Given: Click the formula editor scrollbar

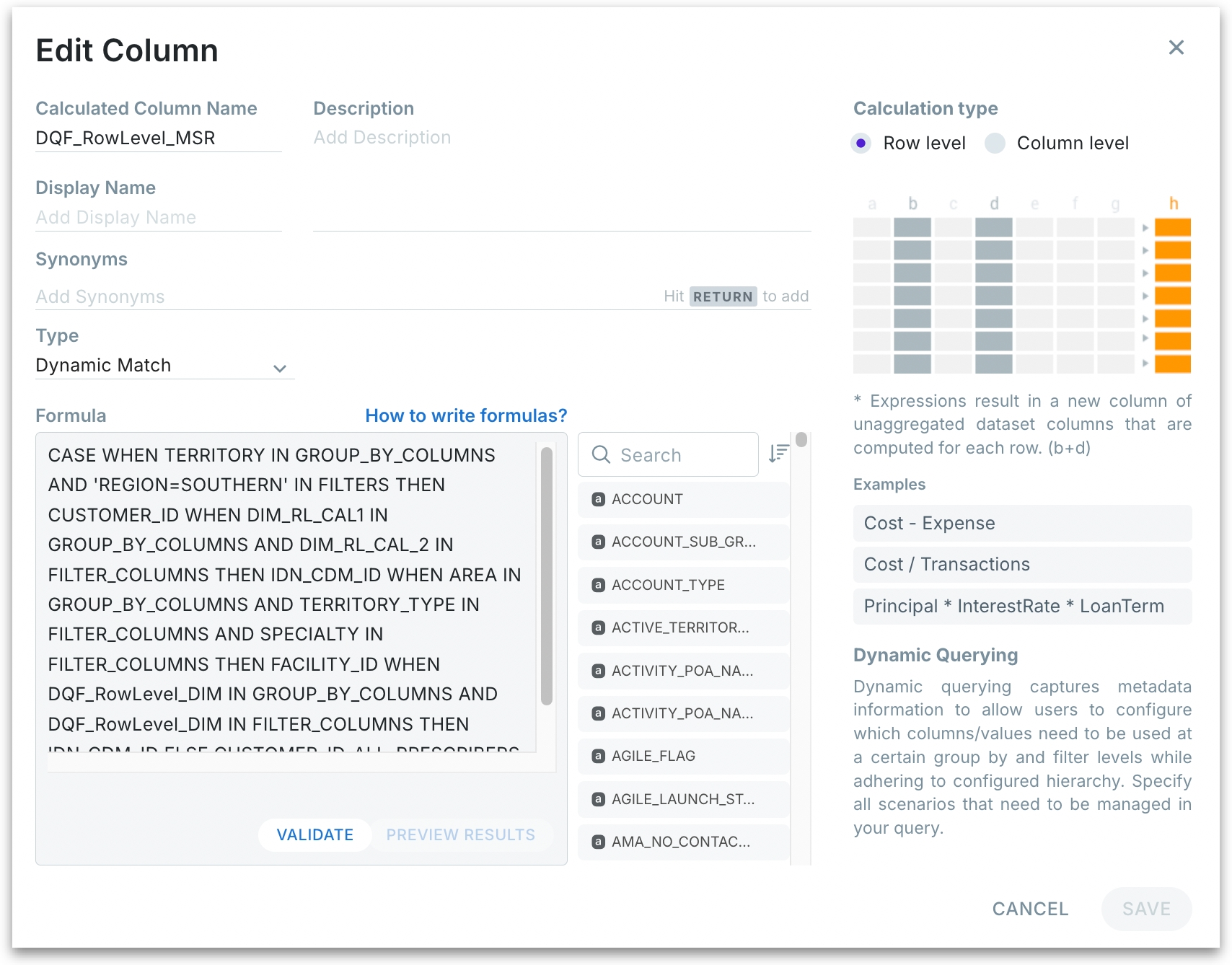Looking at the screenshot, I should pos(547,577).
